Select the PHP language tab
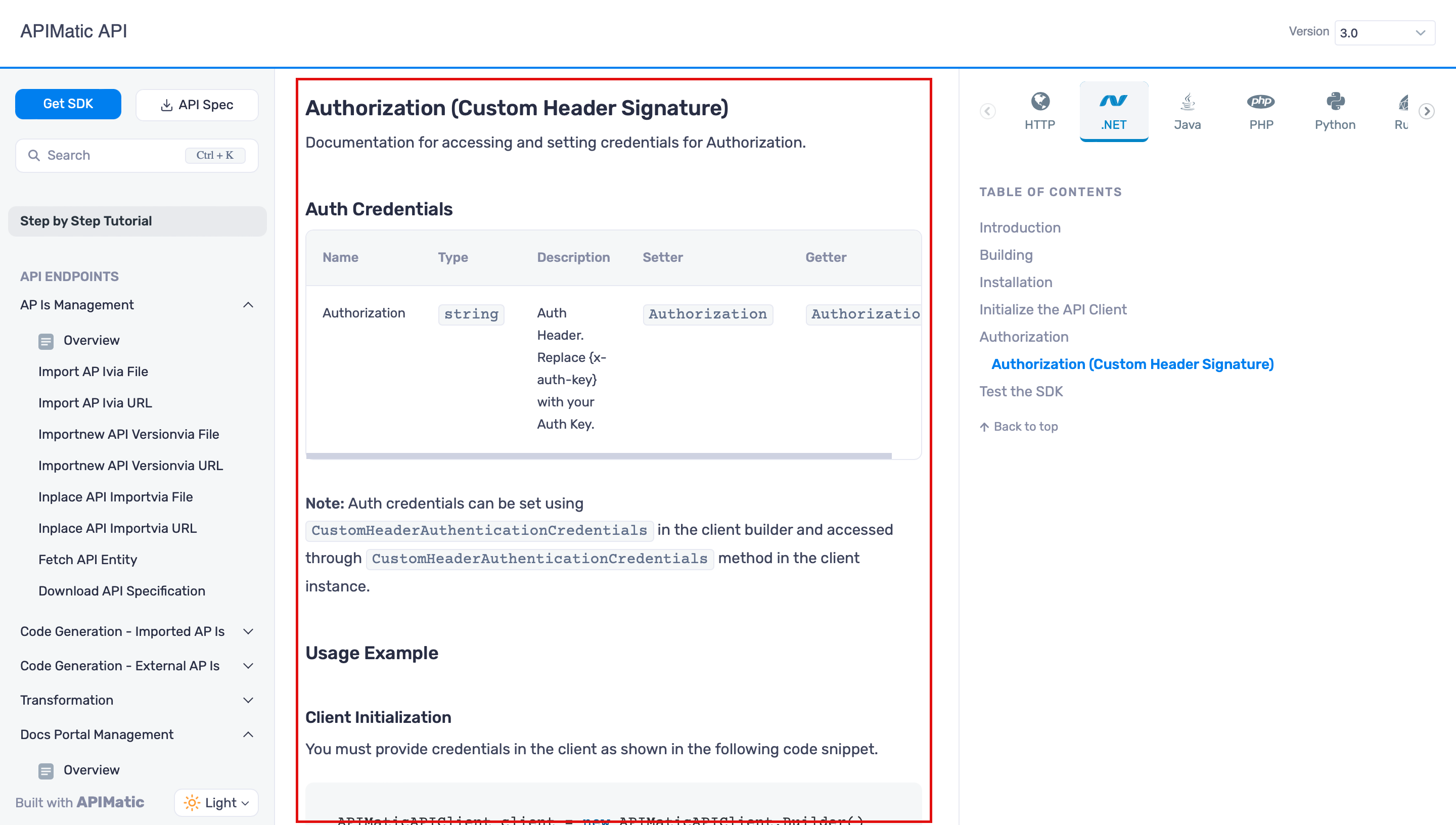The height and width of the screenshot is (825, 1456). click(x=1261, y=111)
